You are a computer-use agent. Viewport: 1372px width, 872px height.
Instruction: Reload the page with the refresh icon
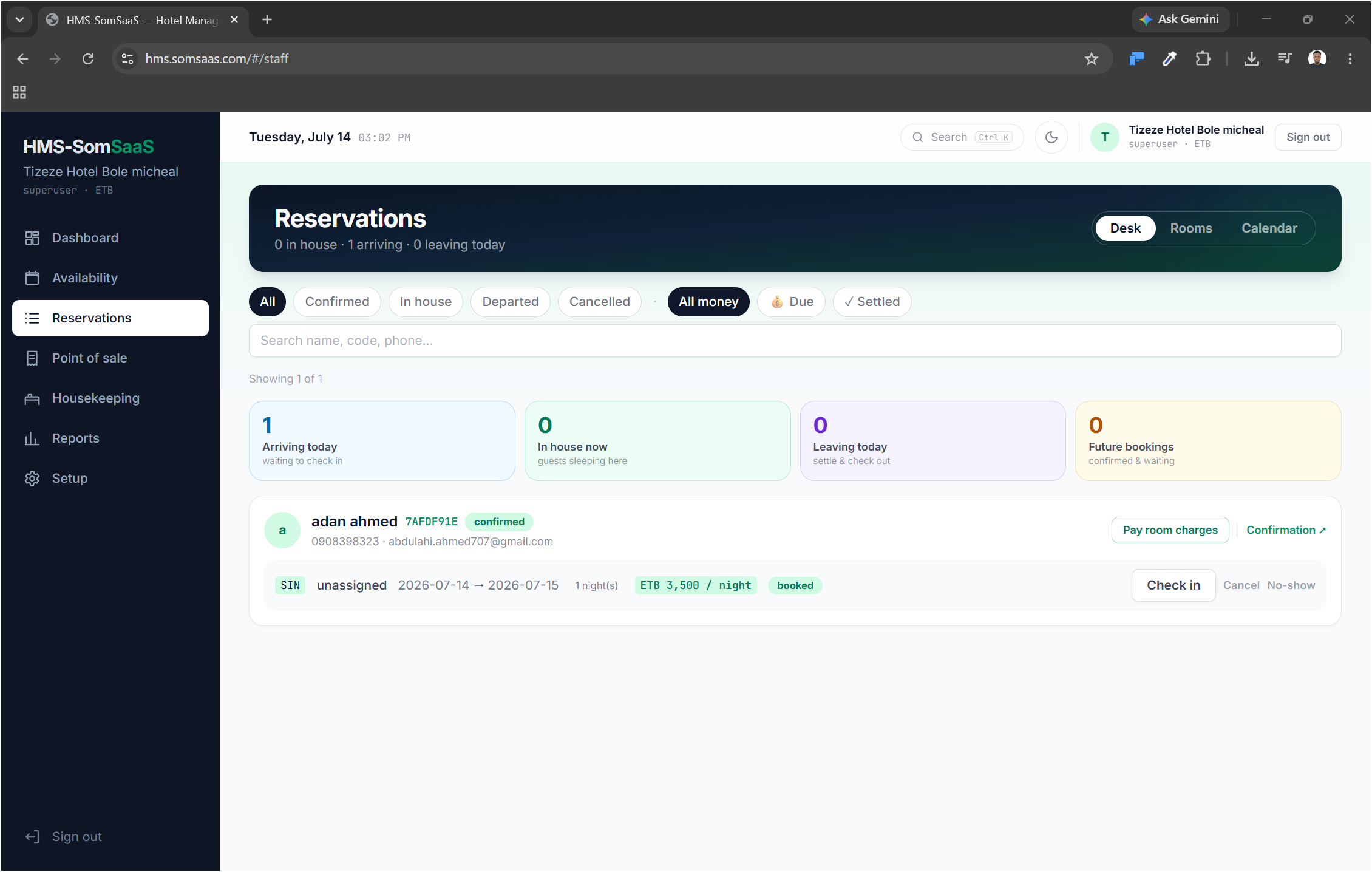(x=88, y=59)
